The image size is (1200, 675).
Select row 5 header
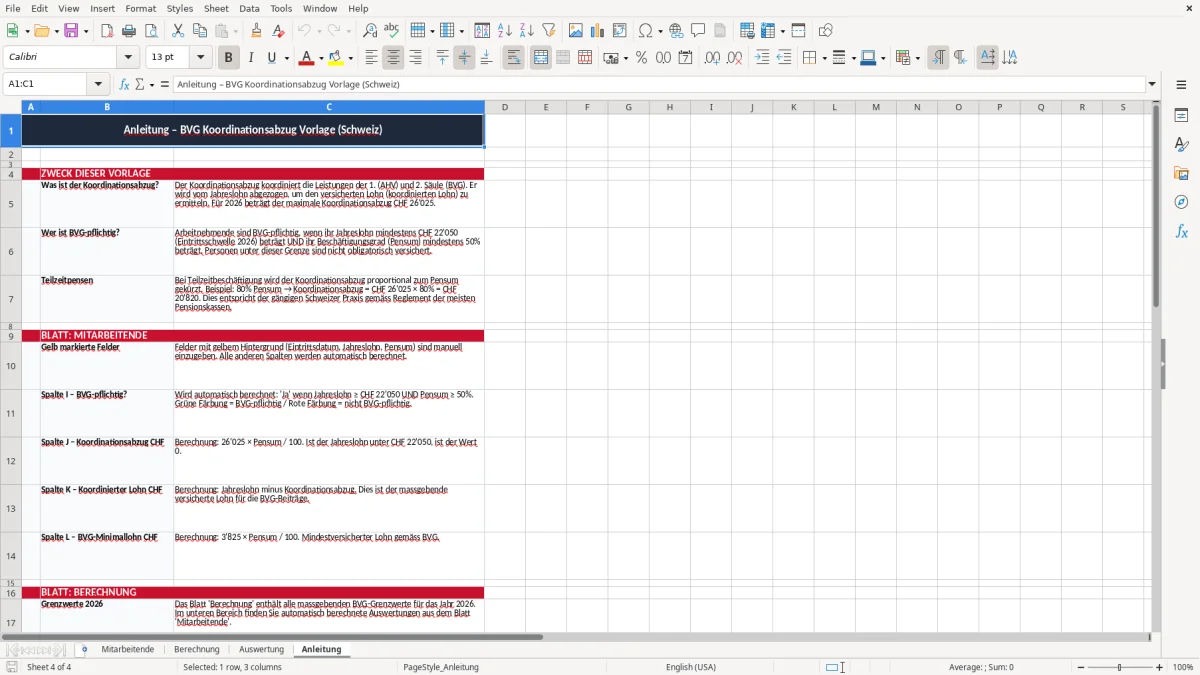tap(11, 204)
